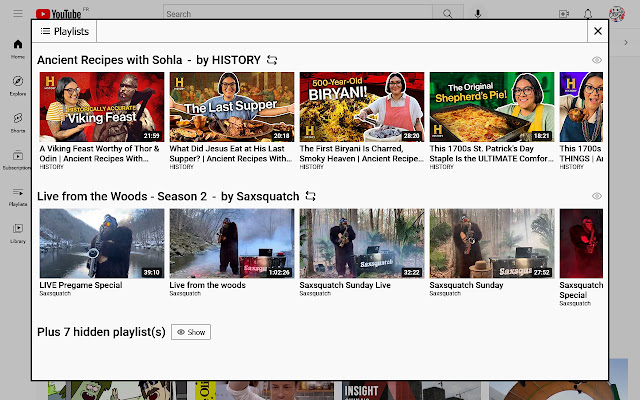Play the Viking Feast video thumbnail

point(102,107)
